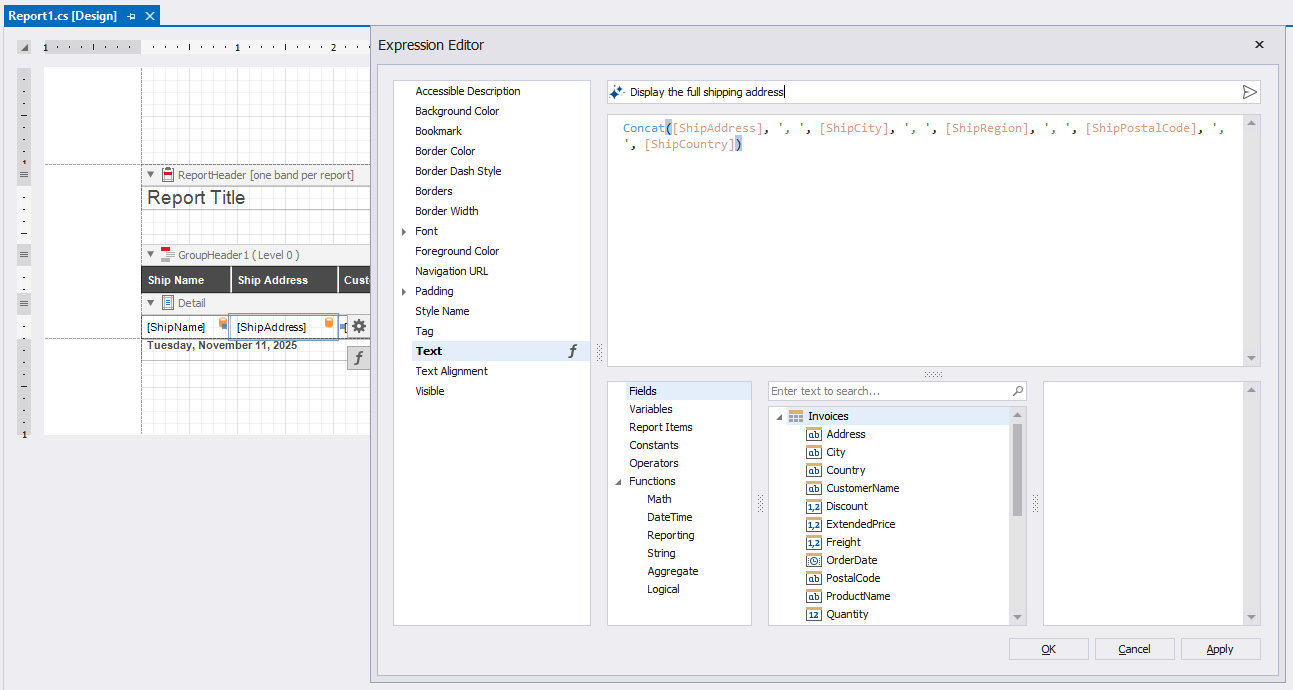Confirm the expression by clicking OK

tap(1048, 649)
